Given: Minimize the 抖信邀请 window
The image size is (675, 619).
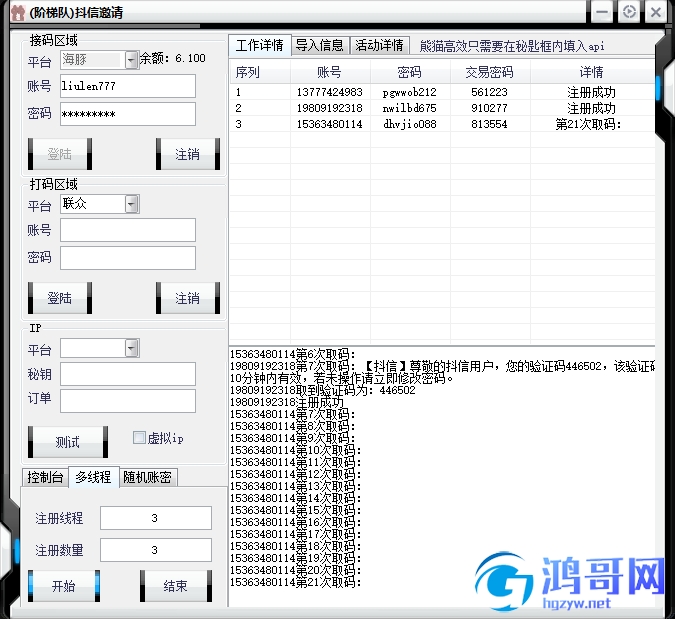Looking at the screenshot, I should [602, 12].
